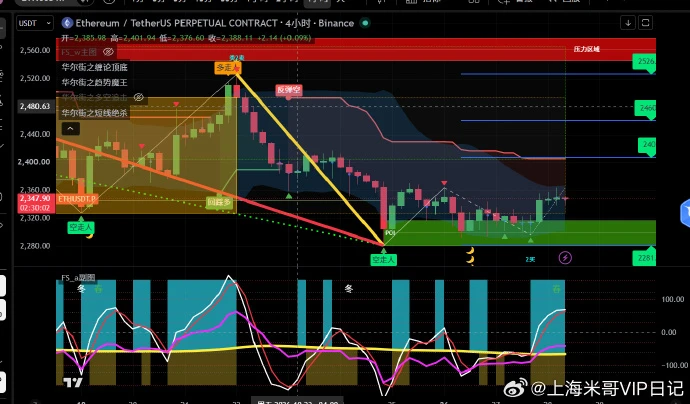Select the FS_a副图 sub-chart legend

(78, 278)
